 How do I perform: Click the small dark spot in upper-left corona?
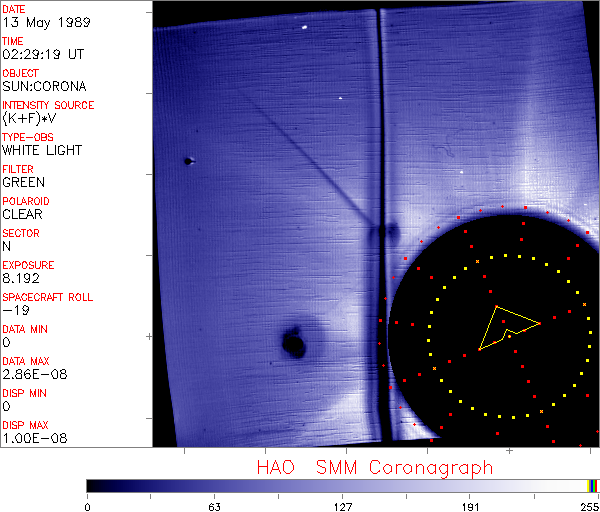[x=188, y=160]
